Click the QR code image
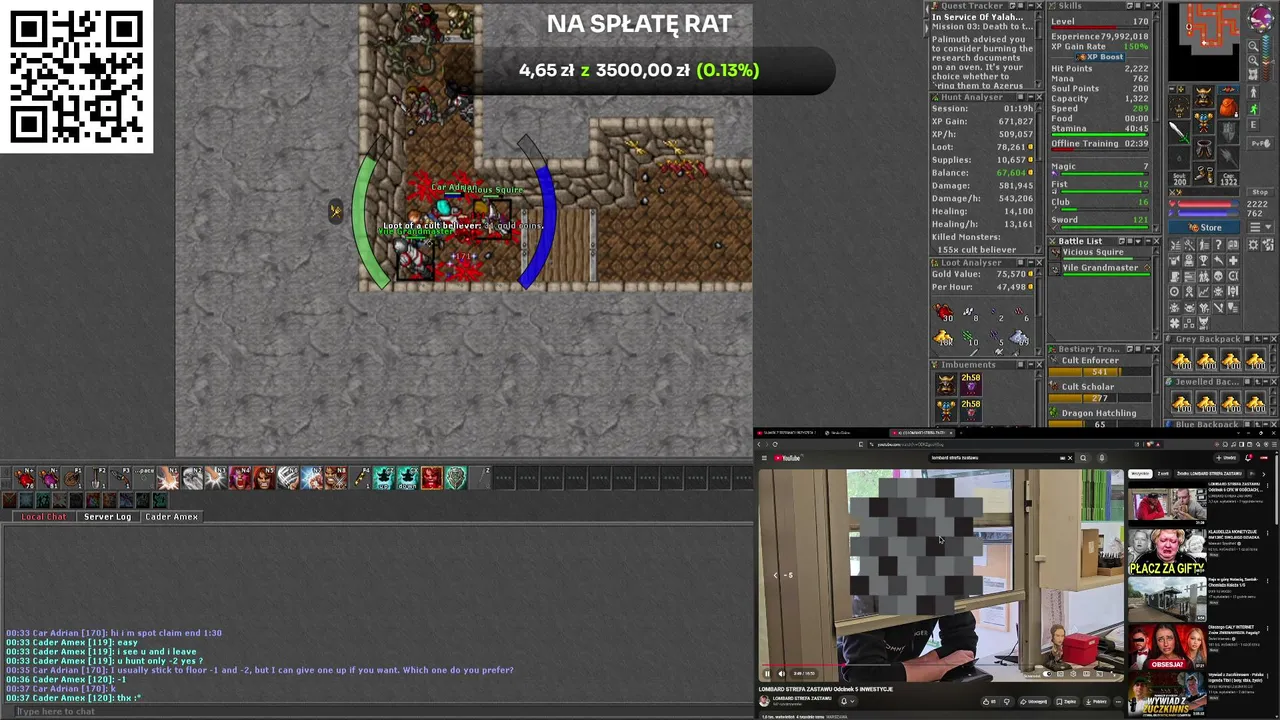1280x720 pixels. 77,77
